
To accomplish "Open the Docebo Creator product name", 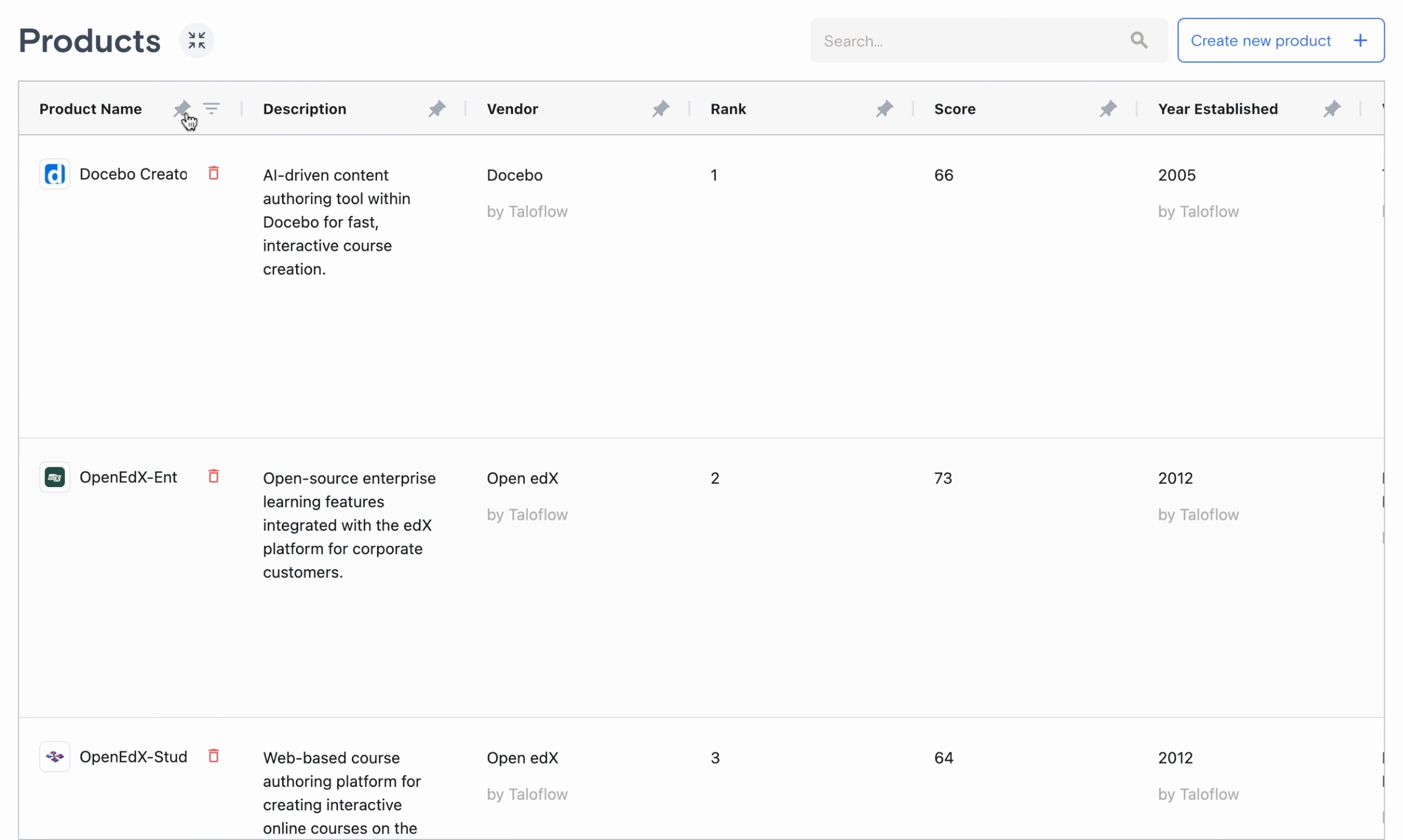I will pos(133,175).
